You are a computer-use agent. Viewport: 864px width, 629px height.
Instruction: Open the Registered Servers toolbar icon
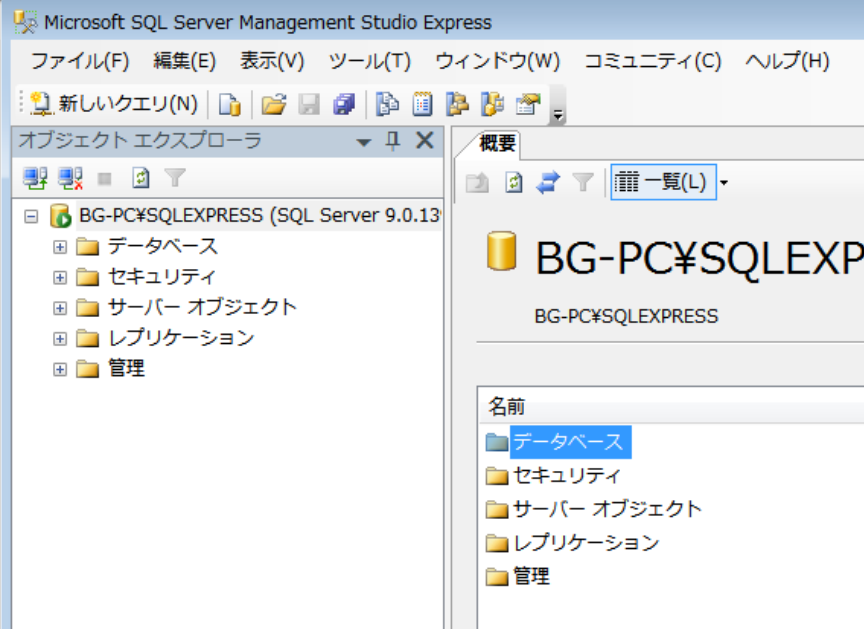[388, 104]
